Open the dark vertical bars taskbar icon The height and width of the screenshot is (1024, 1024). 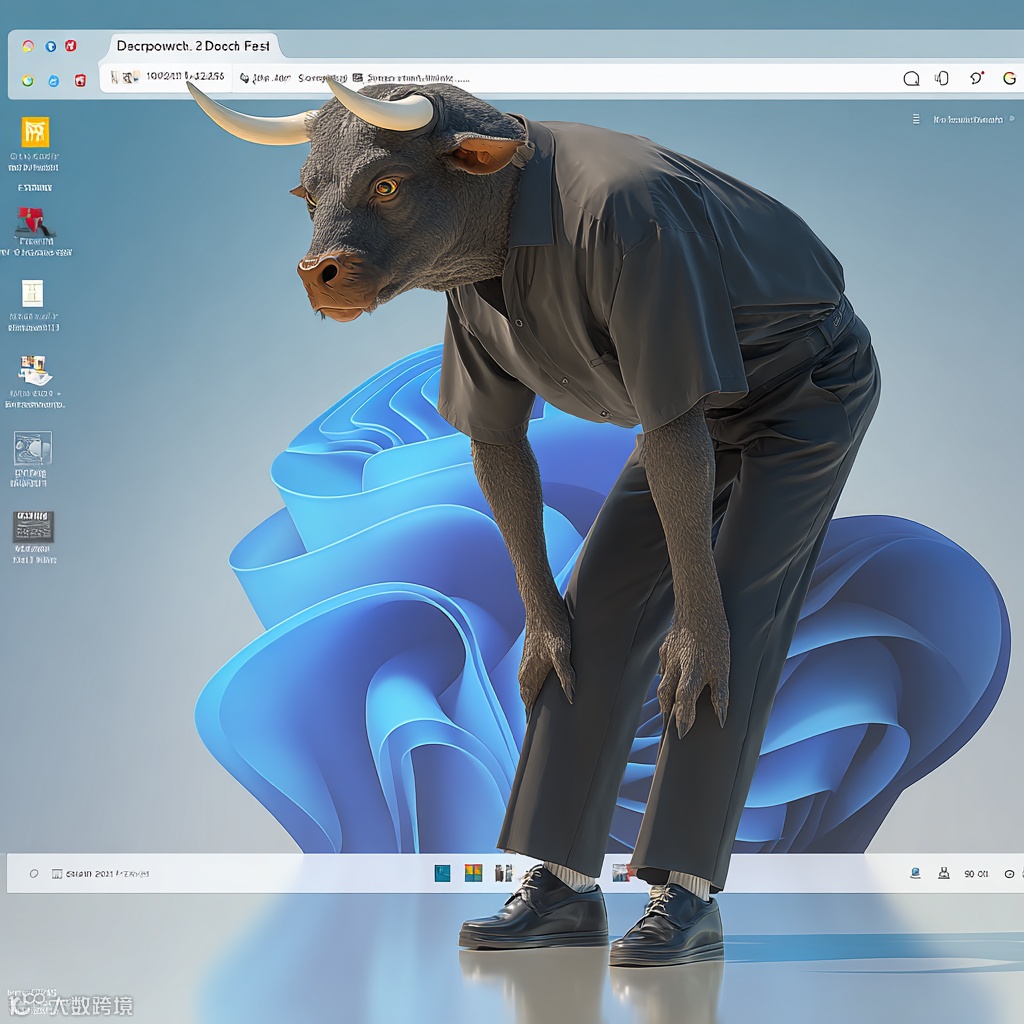pos(504,873)
